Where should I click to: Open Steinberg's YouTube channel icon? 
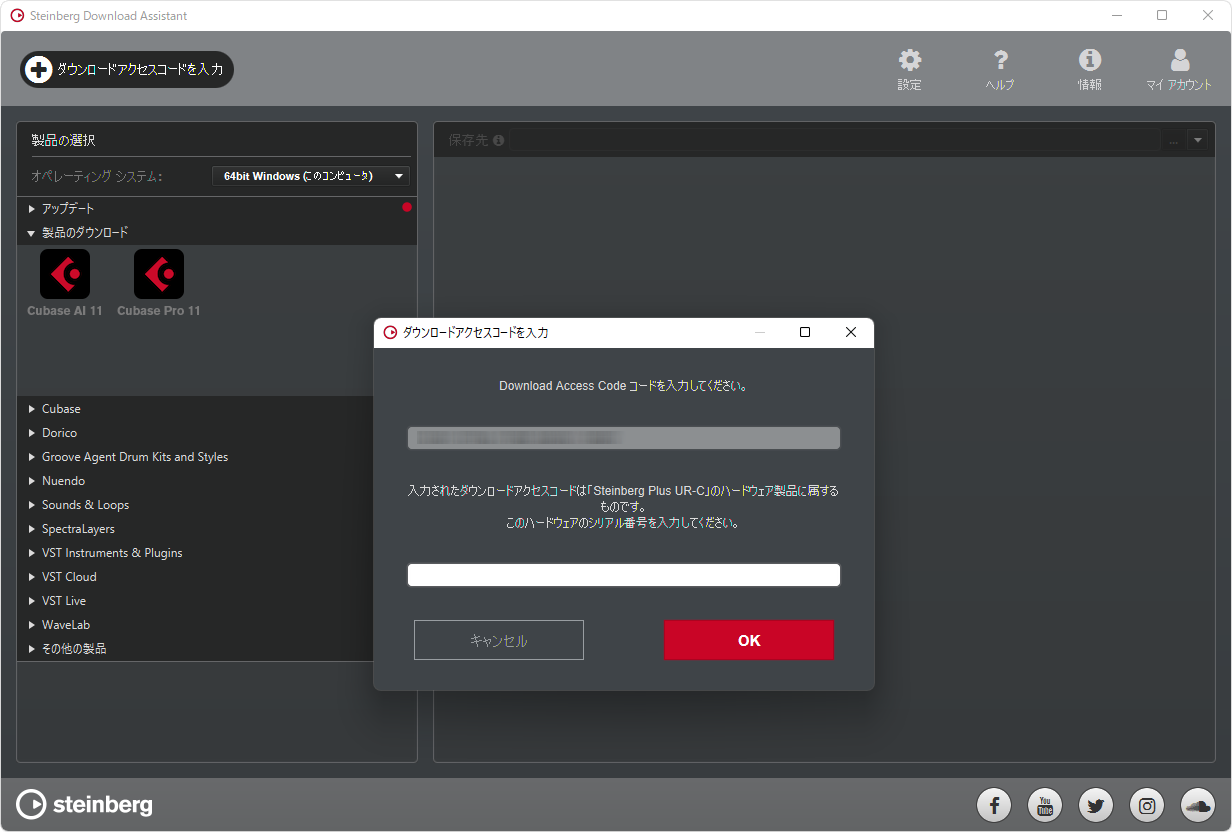[1045, 804]
